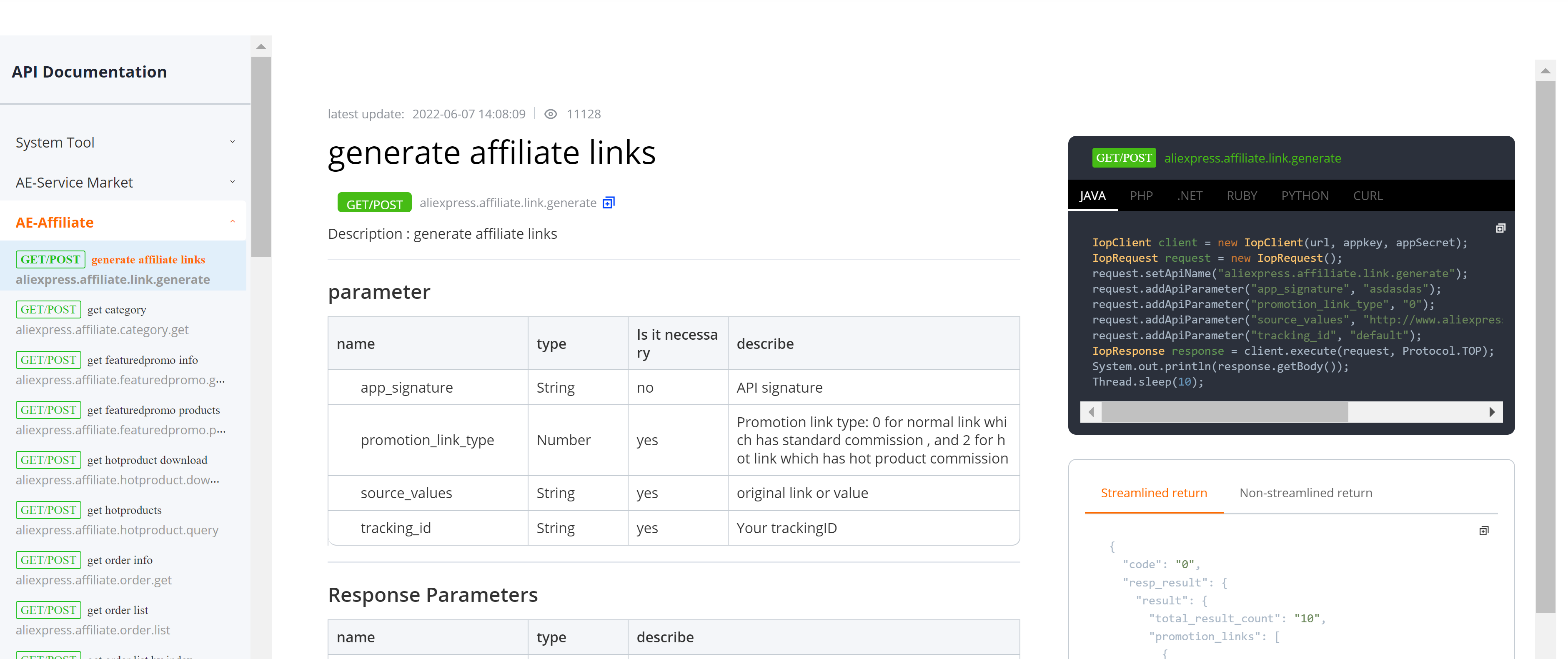Open the get hotproducts API page
Image resolution: width=1568 pixels, height=659 pixels.
click(123, 520)
